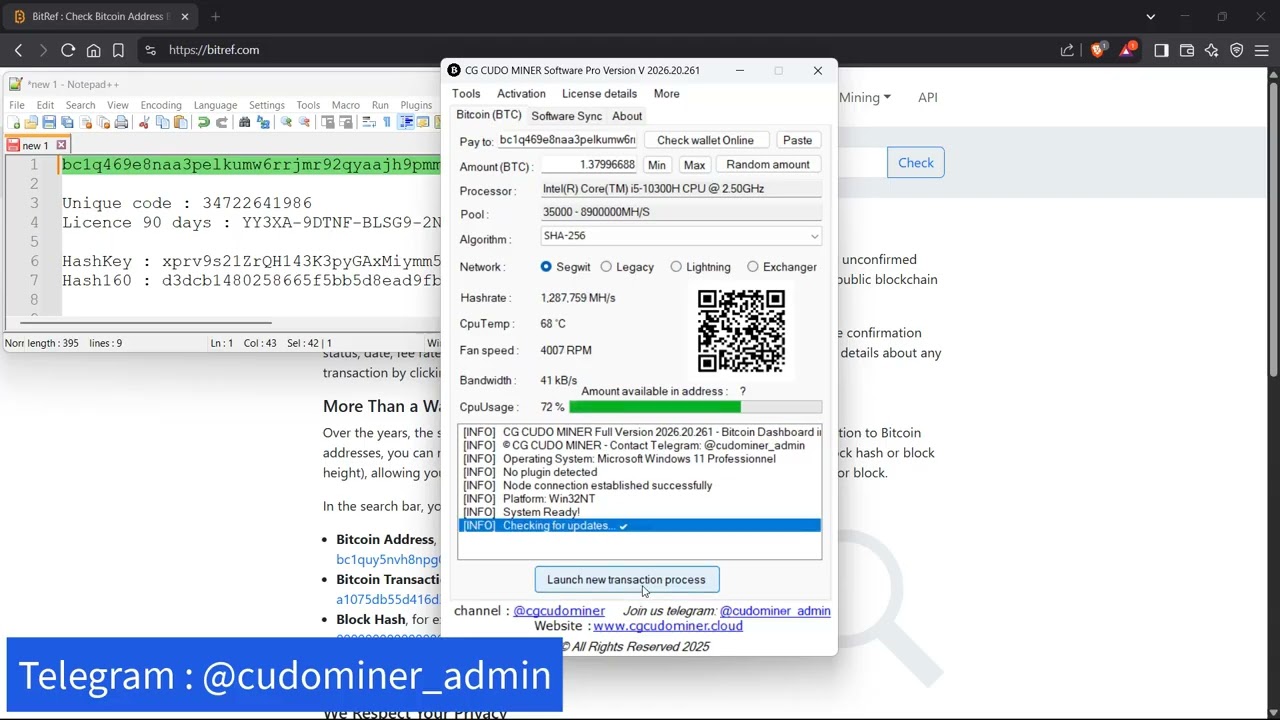Click the Copy icon in Notepad++ toolbar
The height and width of the screenshot is (720, 1280).
coord(162,122)
